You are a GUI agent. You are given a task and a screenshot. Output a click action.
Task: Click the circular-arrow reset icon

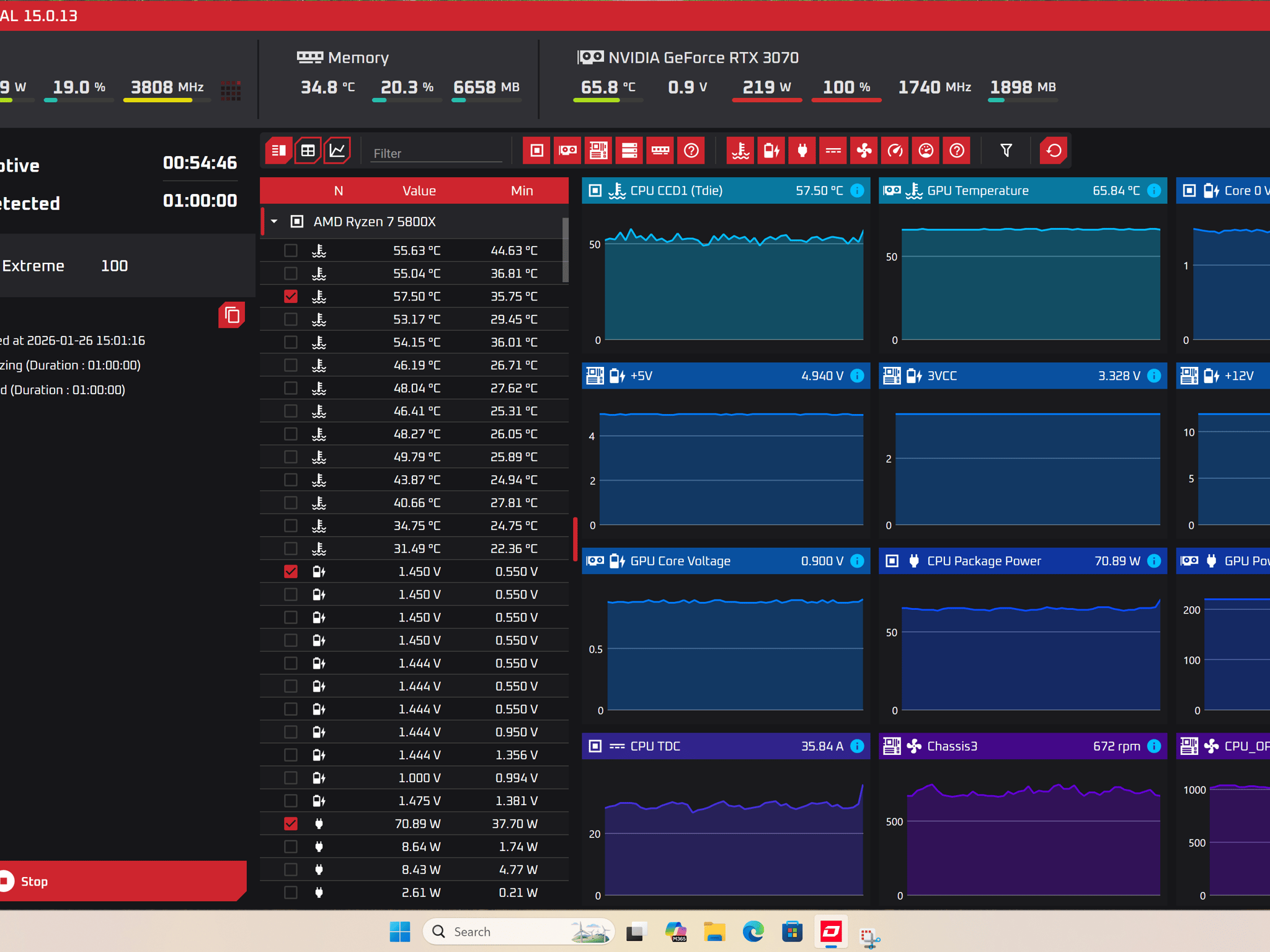click(x=1054, y=151)
